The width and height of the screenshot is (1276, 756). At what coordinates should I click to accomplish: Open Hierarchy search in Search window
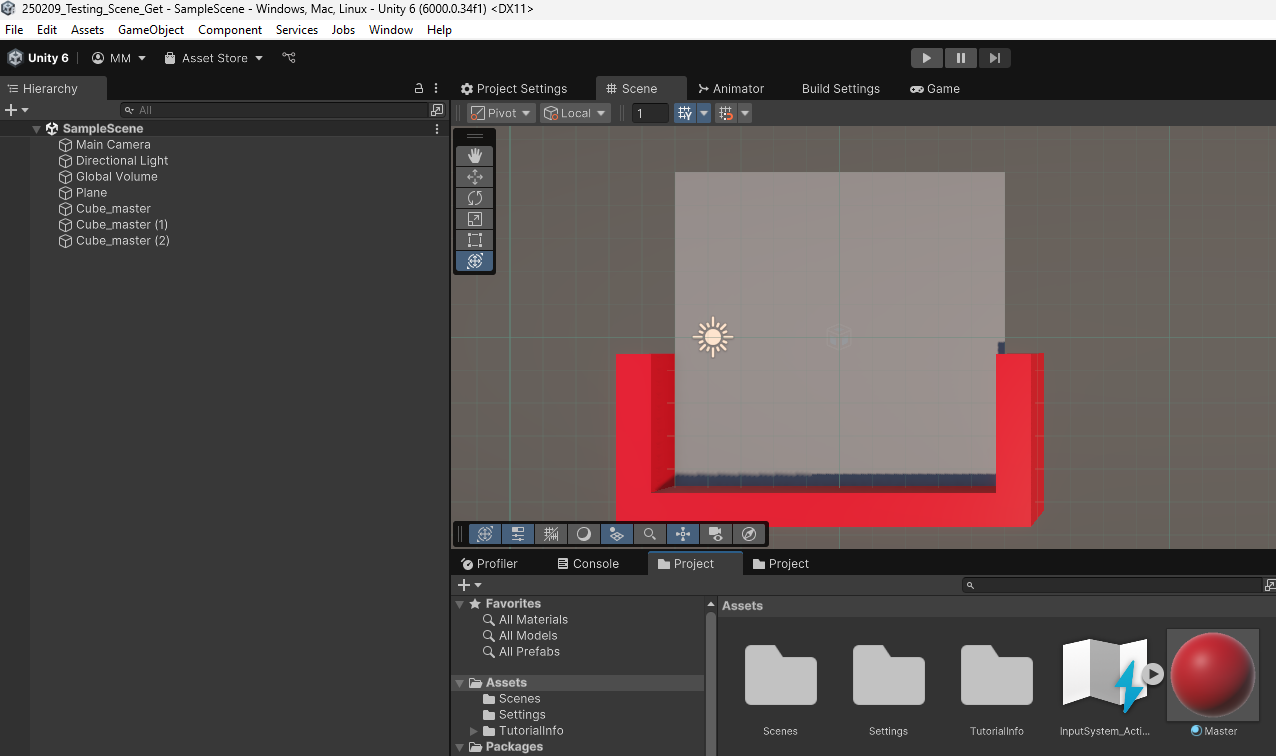(437, 110)
